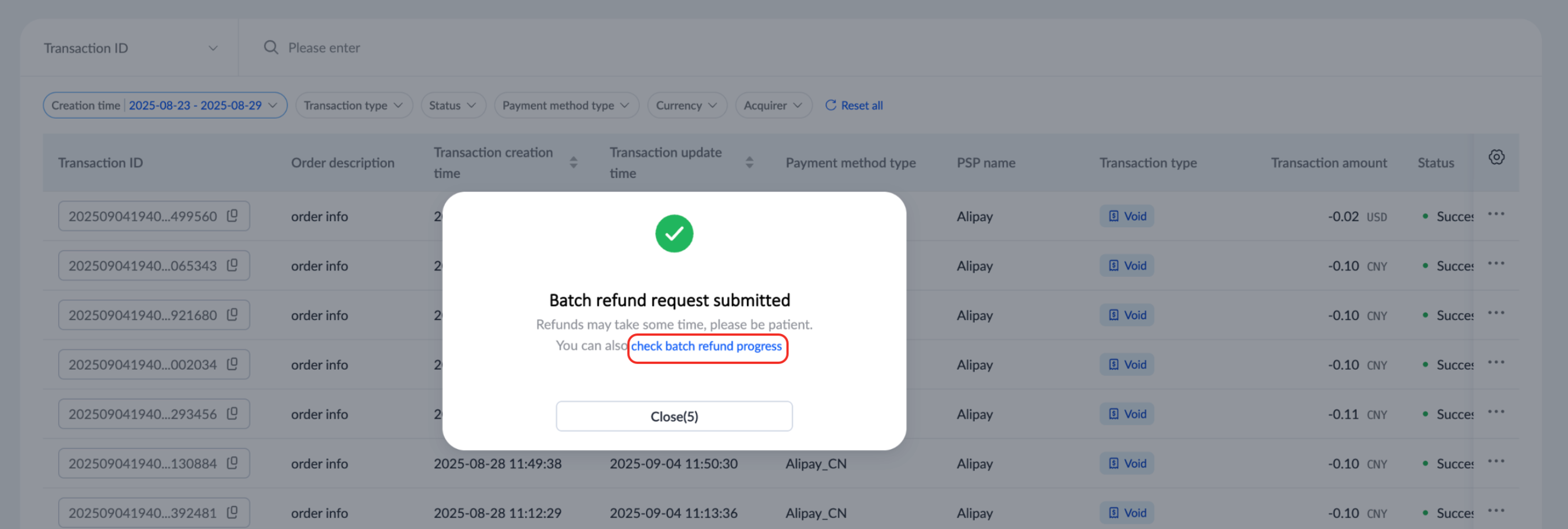The height and width of the screenshot is (529, 1568).
Task: Open the Creation time date range filter
Action: pos(164,105)
